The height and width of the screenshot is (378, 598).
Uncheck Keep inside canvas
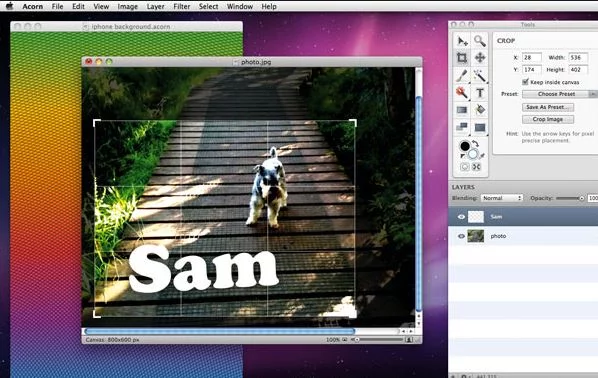(526, 82)
